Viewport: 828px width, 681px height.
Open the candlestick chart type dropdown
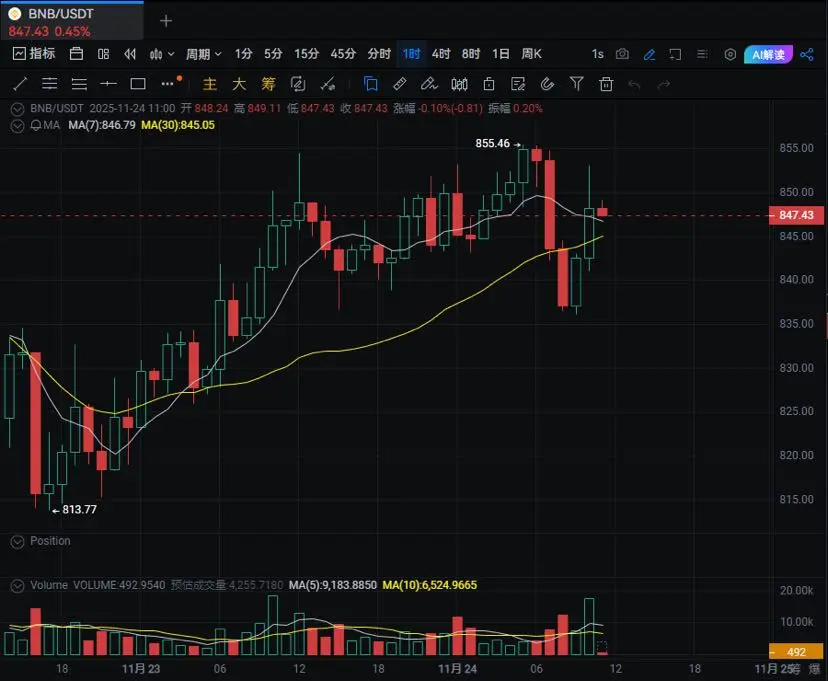162,54
